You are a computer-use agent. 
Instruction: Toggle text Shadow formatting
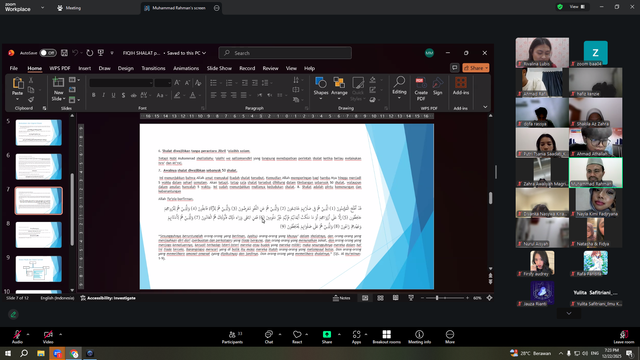click(x=123, y=96)
